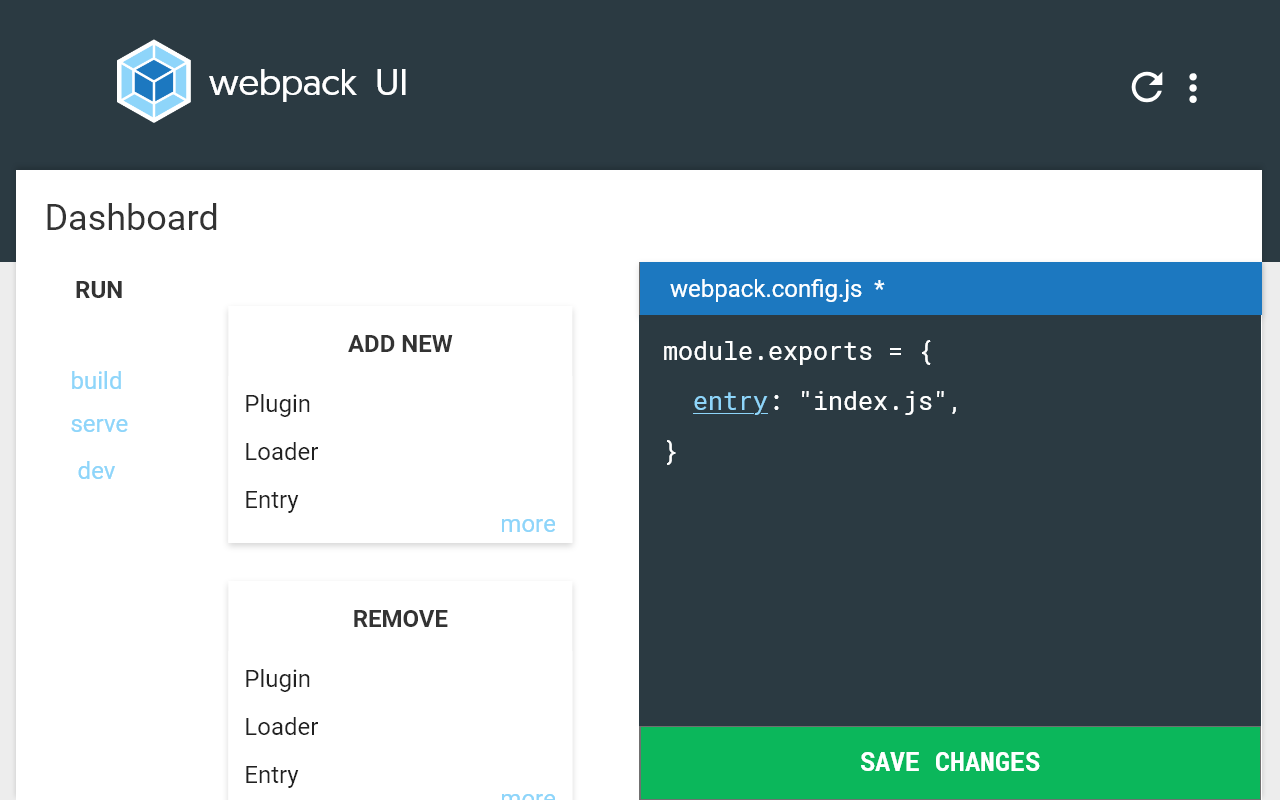The height and width of the screenshot is (800, 1280).
Task: Remove a Loader
Action: (x=281, y=727)
